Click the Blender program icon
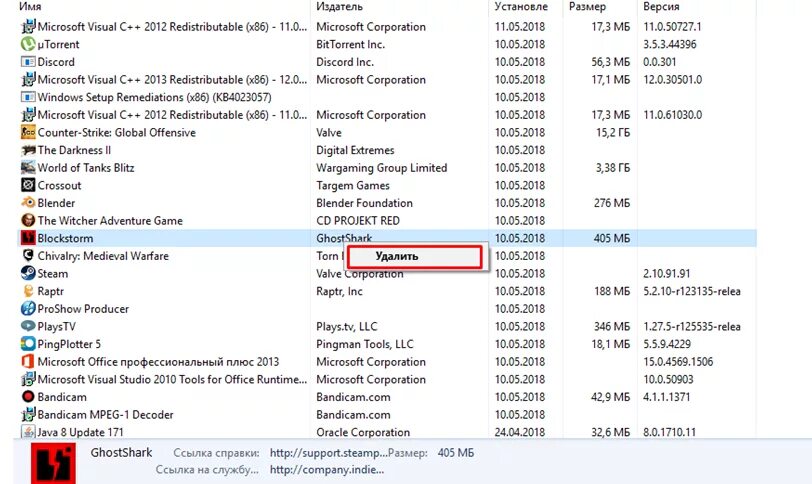This screenshot has width=812, height=484. click(x=28, y=203)
